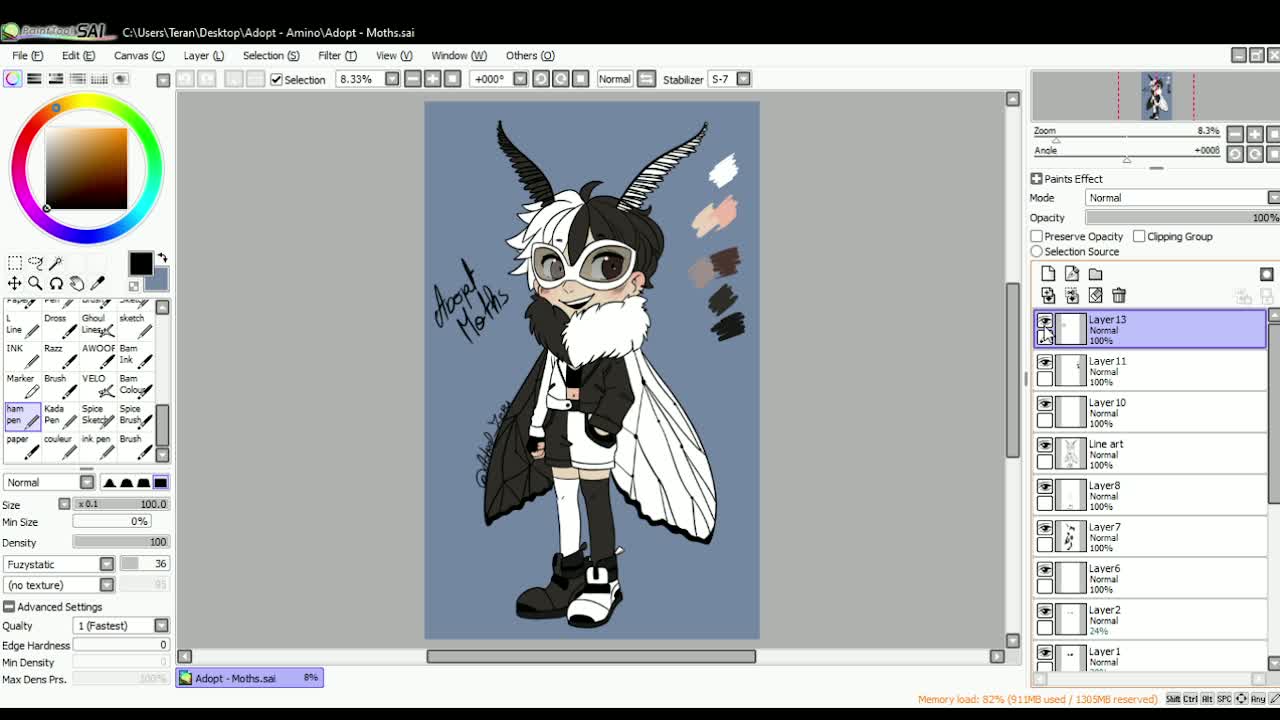
Task: Toggle the HSV slider panel
Action: pos(56,79)
